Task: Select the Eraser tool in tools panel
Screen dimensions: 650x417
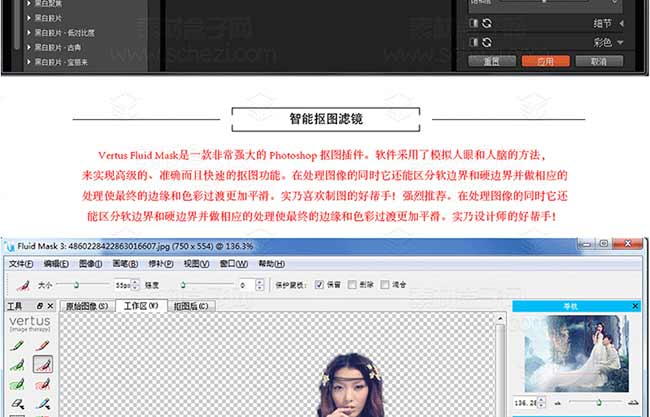Action: tap(17, 403)
